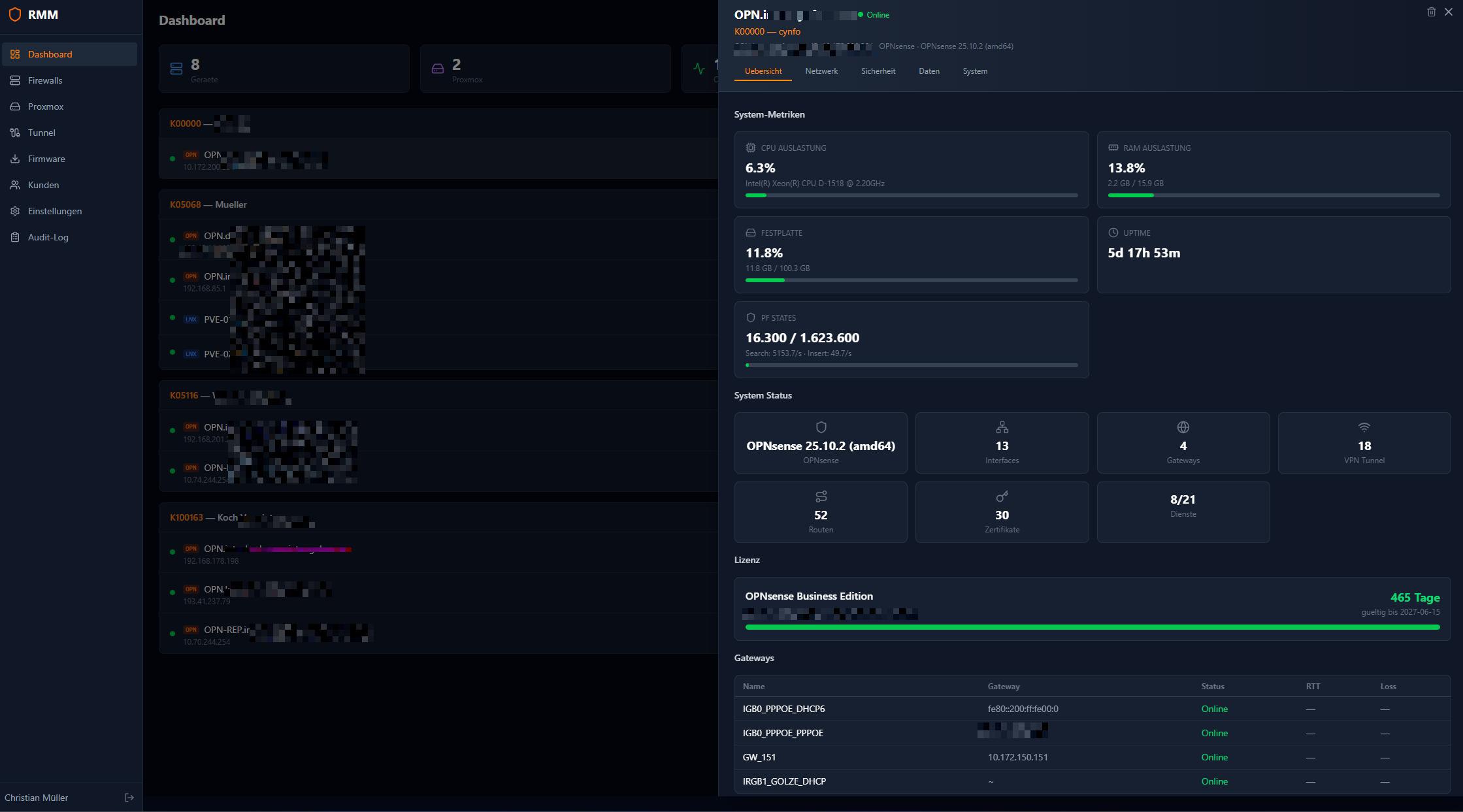
Task: Click the Interfaces network icon
Action: tap(1002, 427)
